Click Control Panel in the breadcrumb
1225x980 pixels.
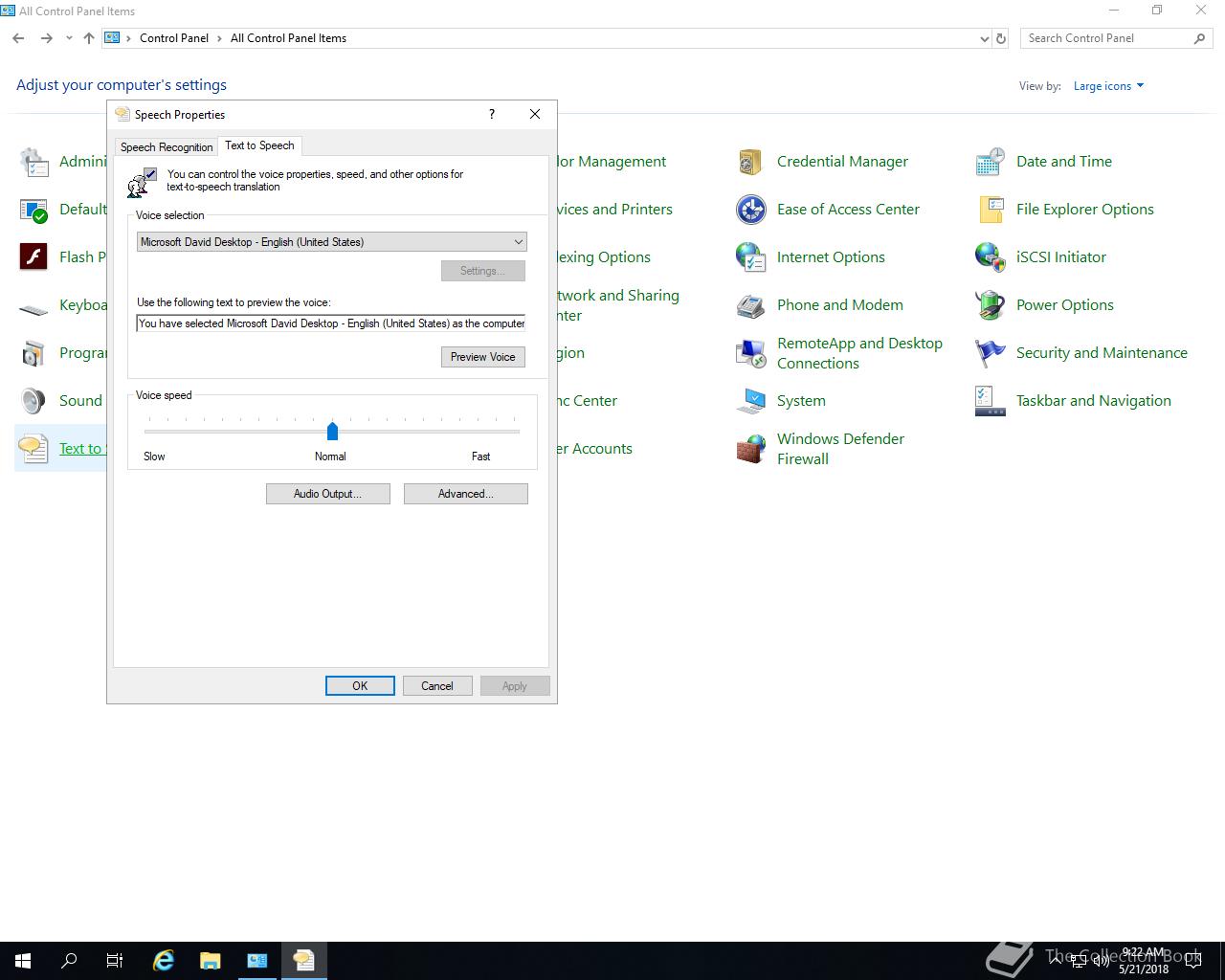tap(174, 38)
